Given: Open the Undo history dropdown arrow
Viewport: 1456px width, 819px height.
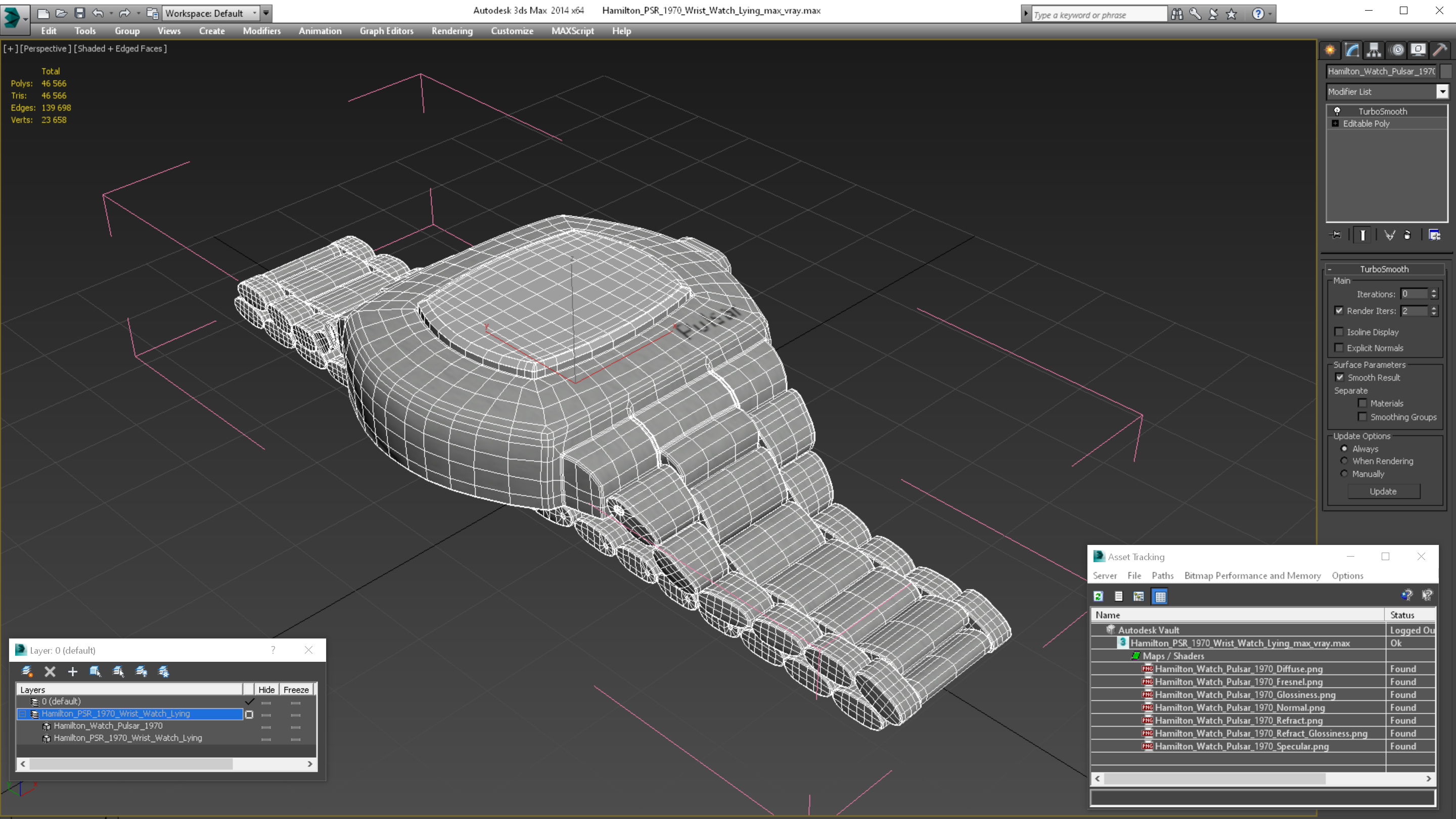Looking at the screenshot, I should point(111,13).
